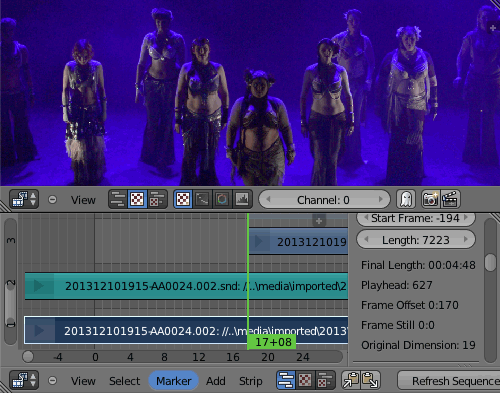The width and height of the screenshot is (500, 393).
Task: Toggle ghost backdrop overlay icon
Action: pos(406,199)
